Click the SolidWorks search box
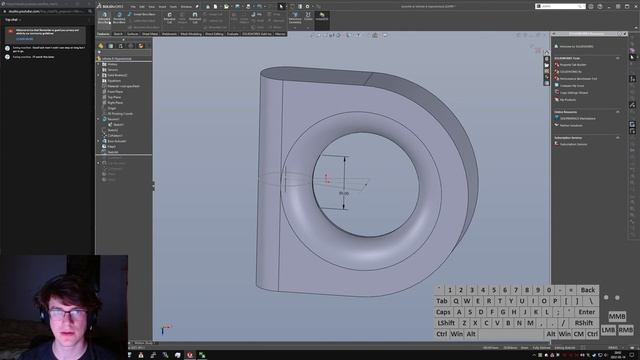The image size is (640, 360). (560, 7)
